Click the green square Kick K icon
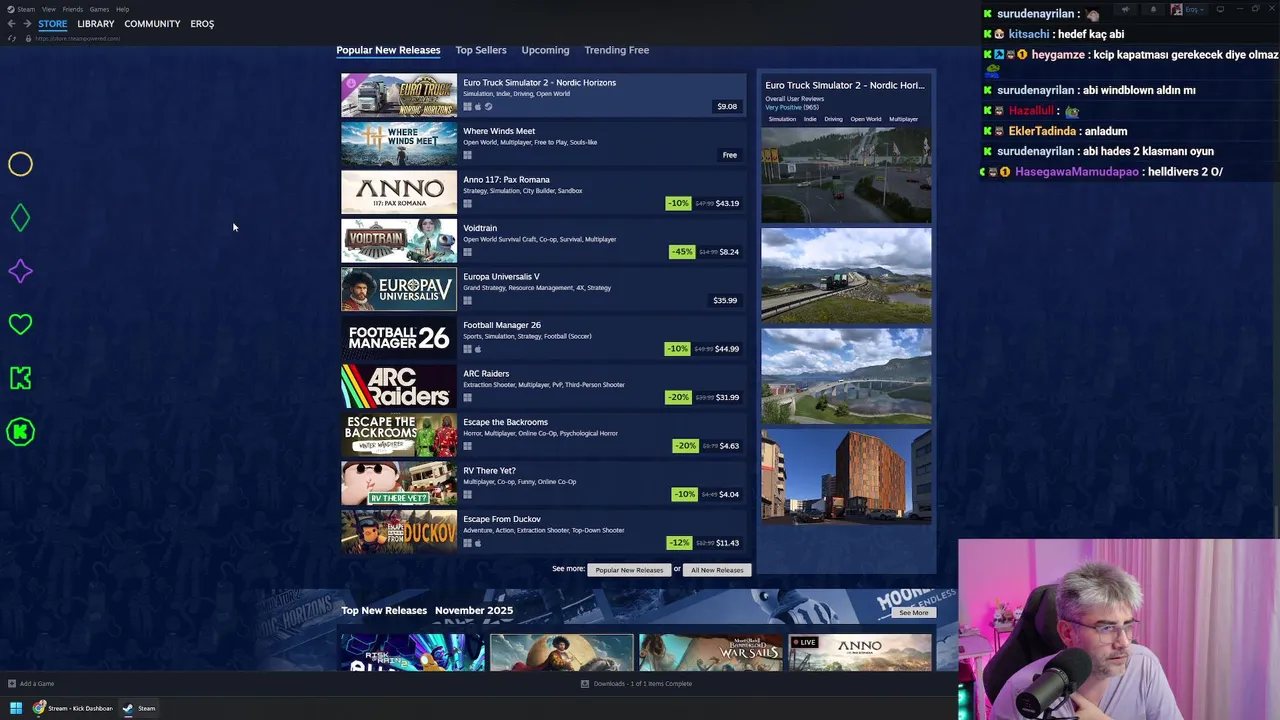Viewport: 1280px width, 720px height. tap(20, 378)
